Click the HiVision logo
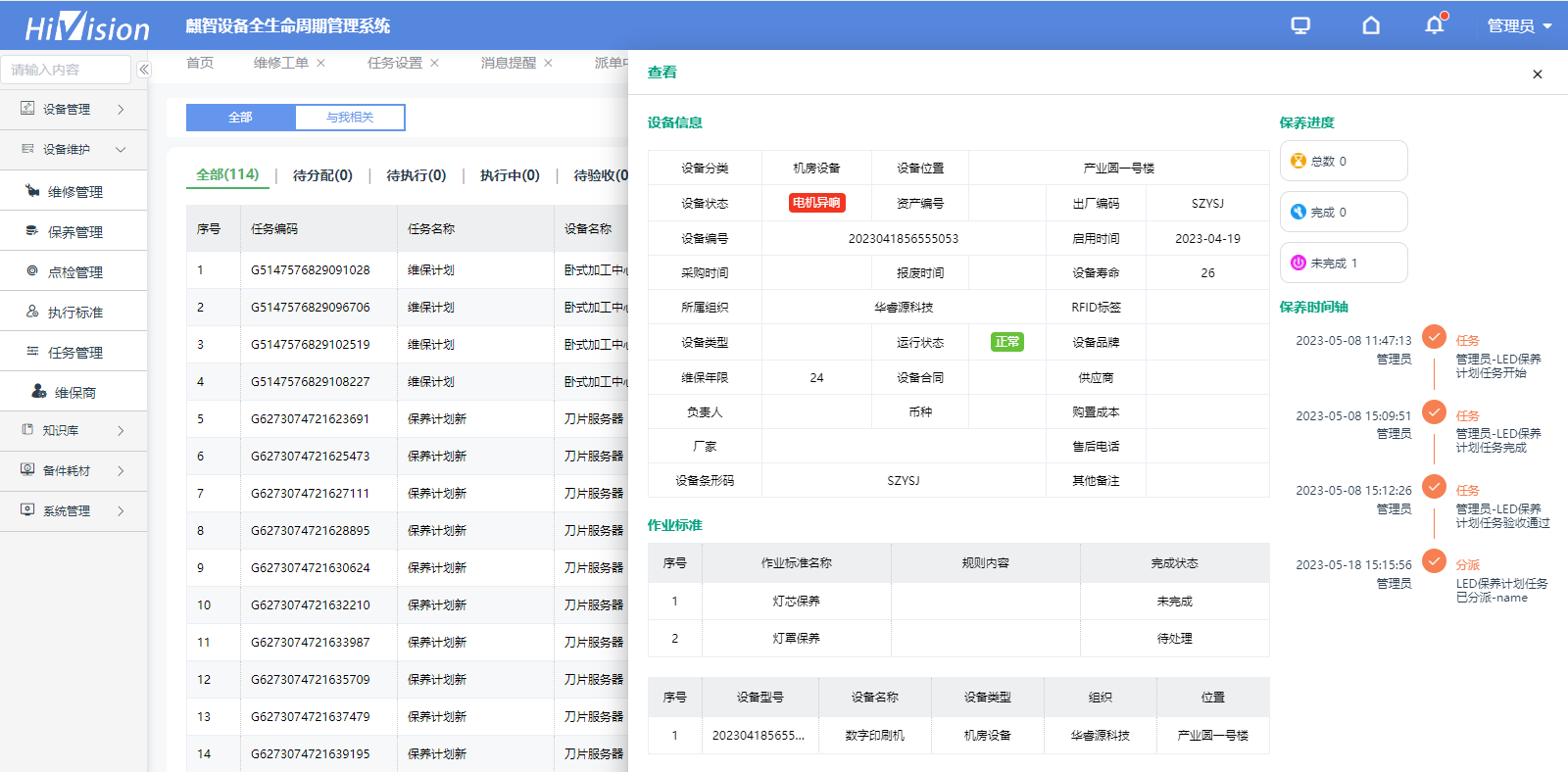The height and width of the screenshot is (772, 1568). [86, 26]
